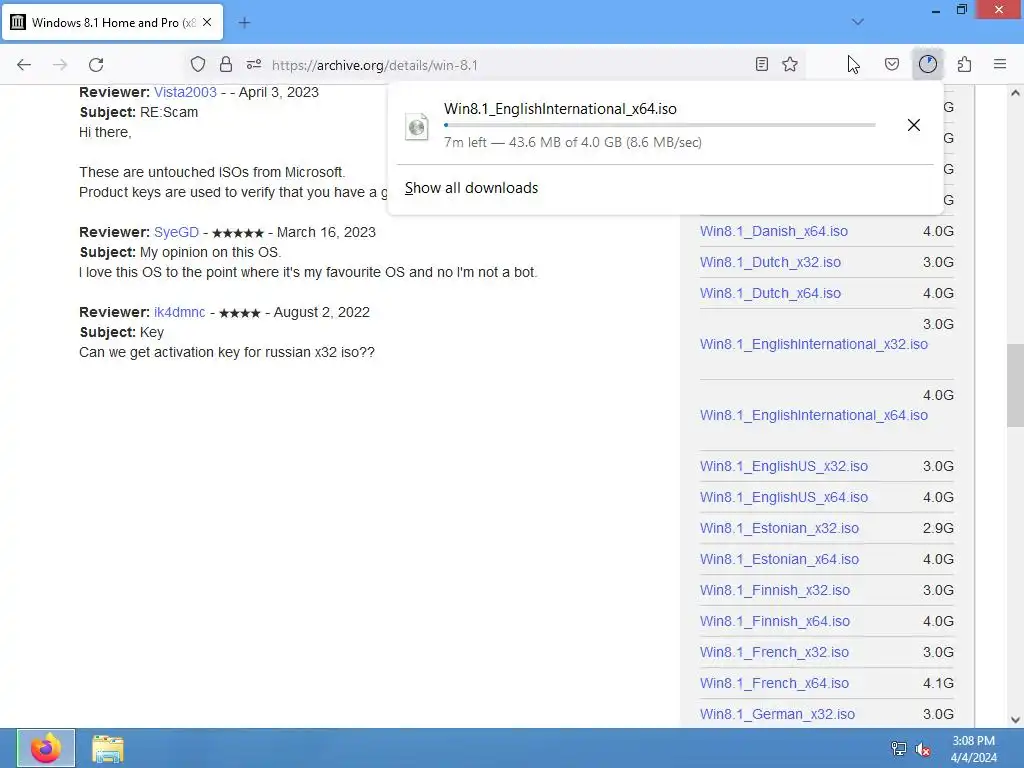Toggle reader view icon
The height and width of the screenshot is (768, 1024).
[x=761, y=65]
